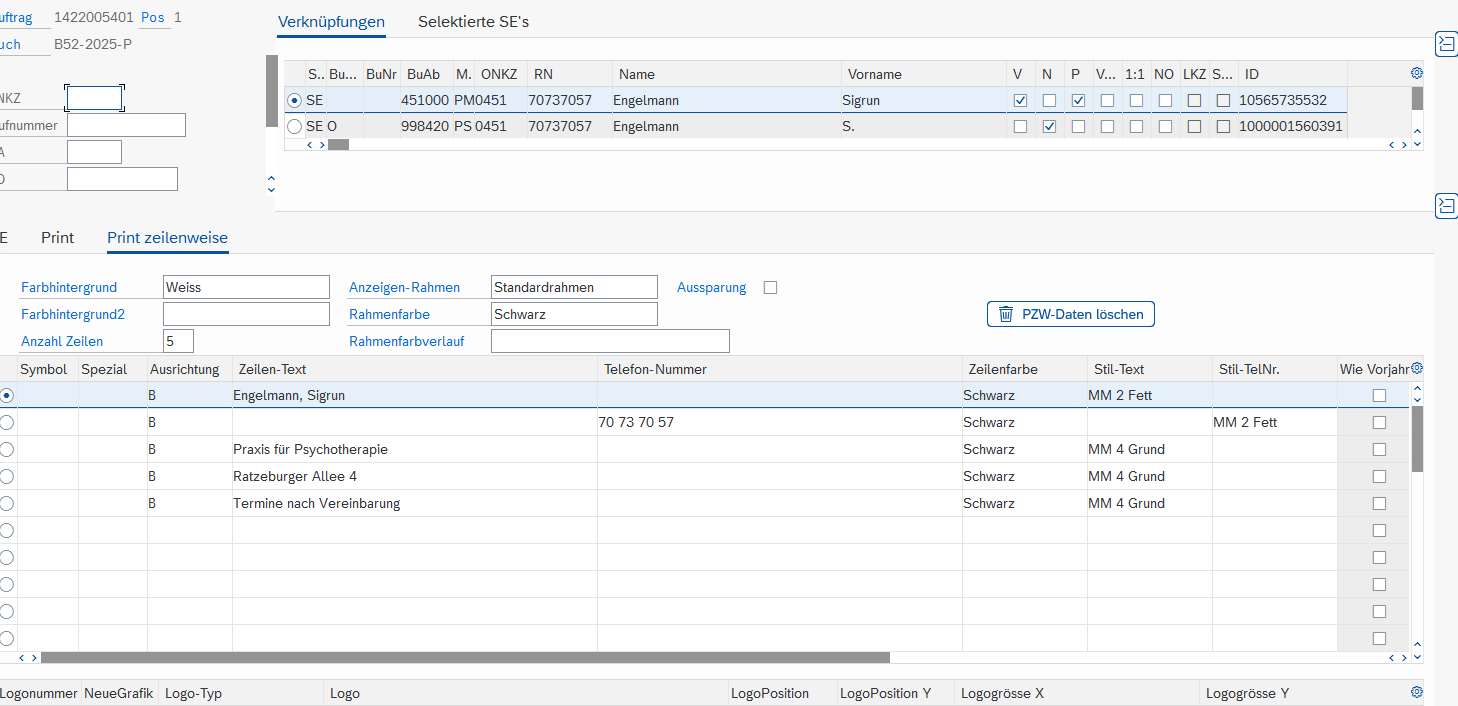Click trash icon on PZW-Daten löschen
This screenshot has height=706, width=1458.
(x=1006, y=314)
